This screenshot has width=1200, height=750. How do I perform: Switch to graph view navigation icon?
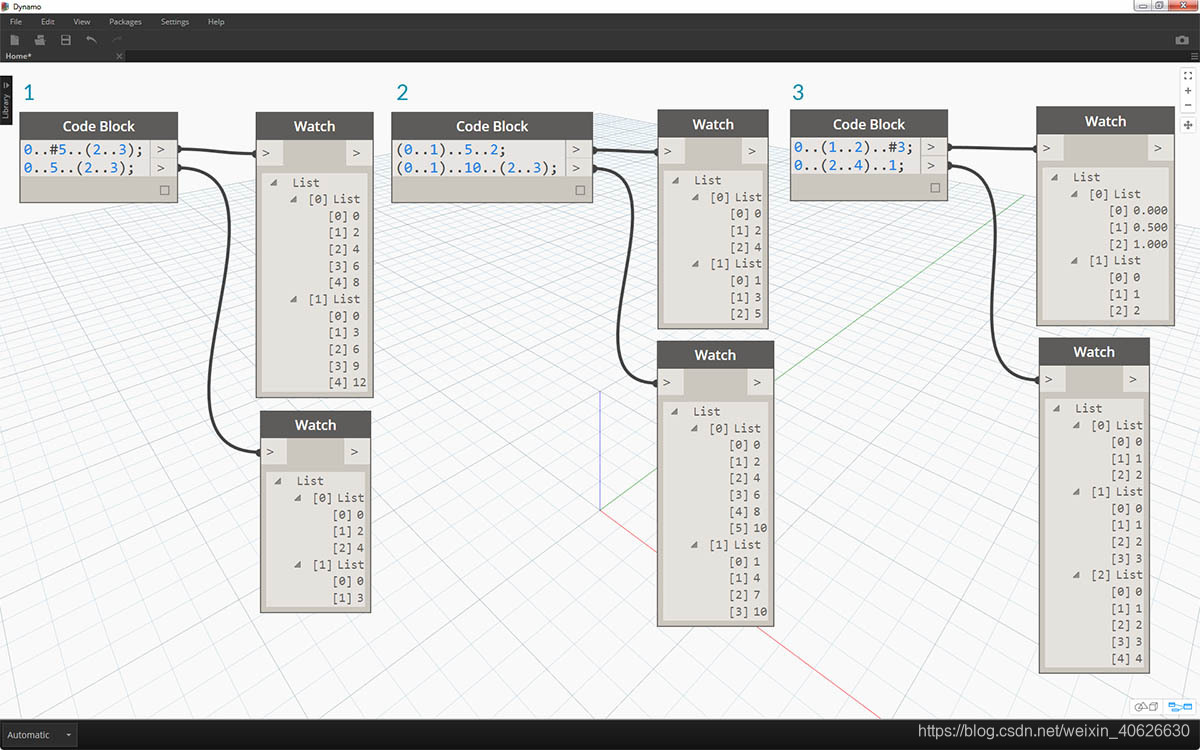(x=1180, y=707)
